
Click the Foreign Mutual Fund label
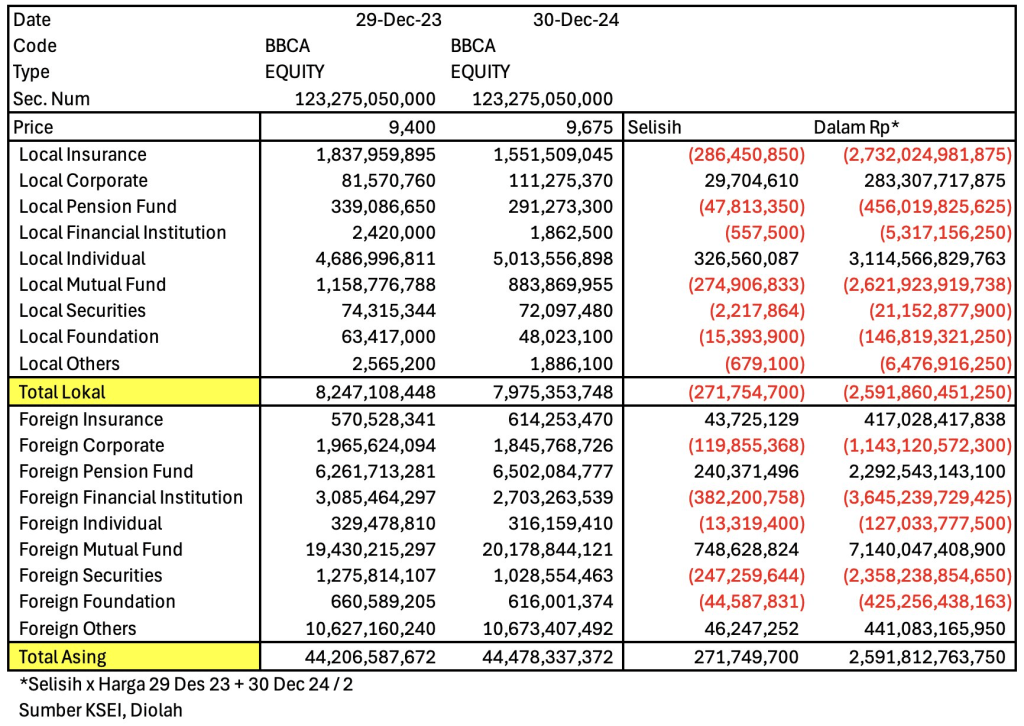coord(100,549)
